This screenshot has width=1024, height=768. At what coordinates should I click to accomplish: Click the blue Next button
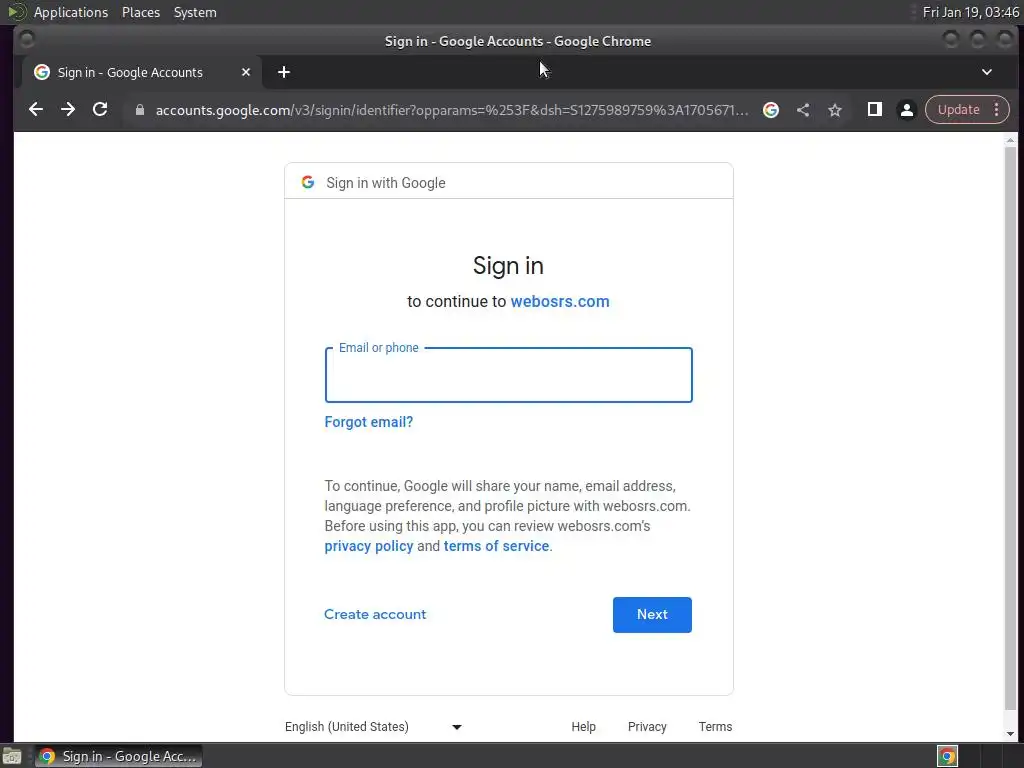[652, 615]
